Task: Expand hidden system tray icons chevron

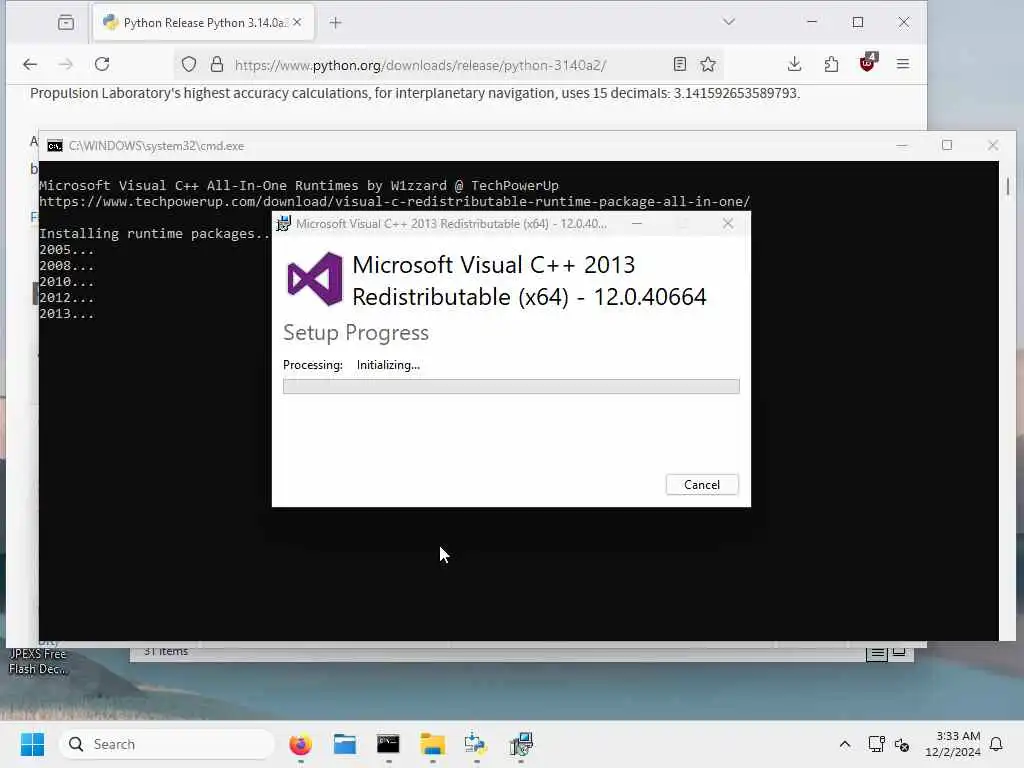Action: 844,744
